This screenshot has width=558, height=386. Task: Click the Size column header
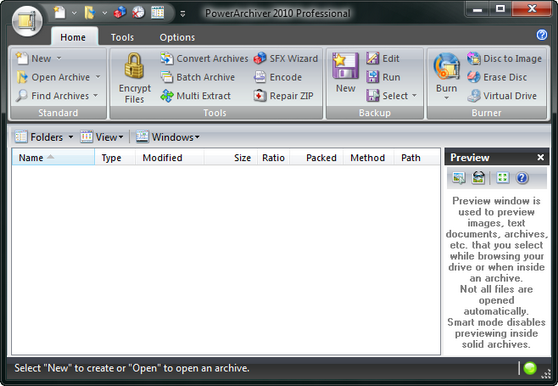tap(230, 158)
